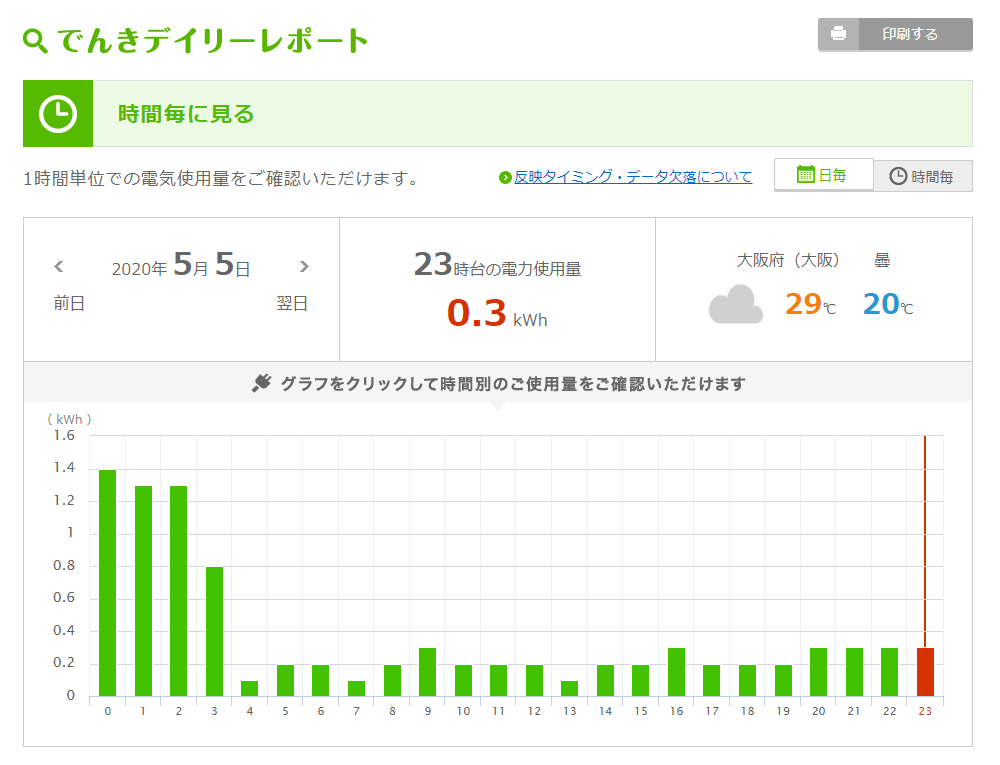Open 反映タイミング・データ欠落について link
This screenshot has height=765, width=1000.
[632, 177]
